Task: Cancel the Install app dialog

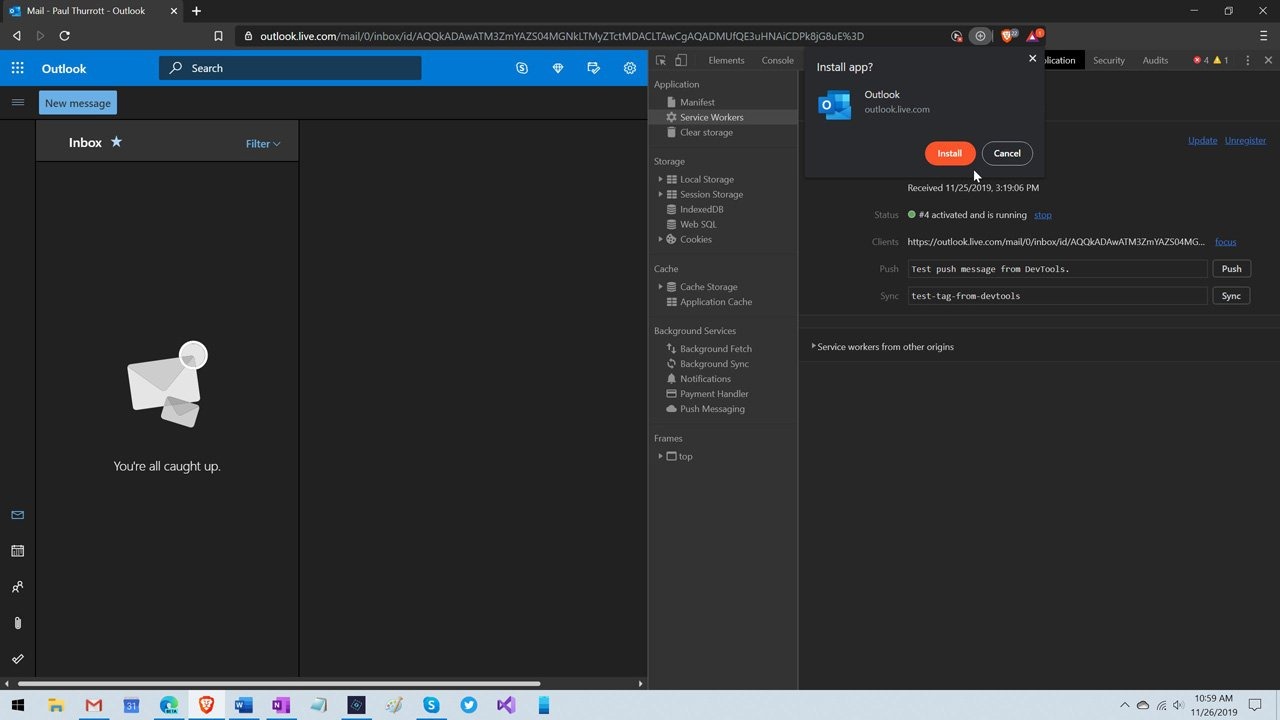Action: coord(1007,153)
